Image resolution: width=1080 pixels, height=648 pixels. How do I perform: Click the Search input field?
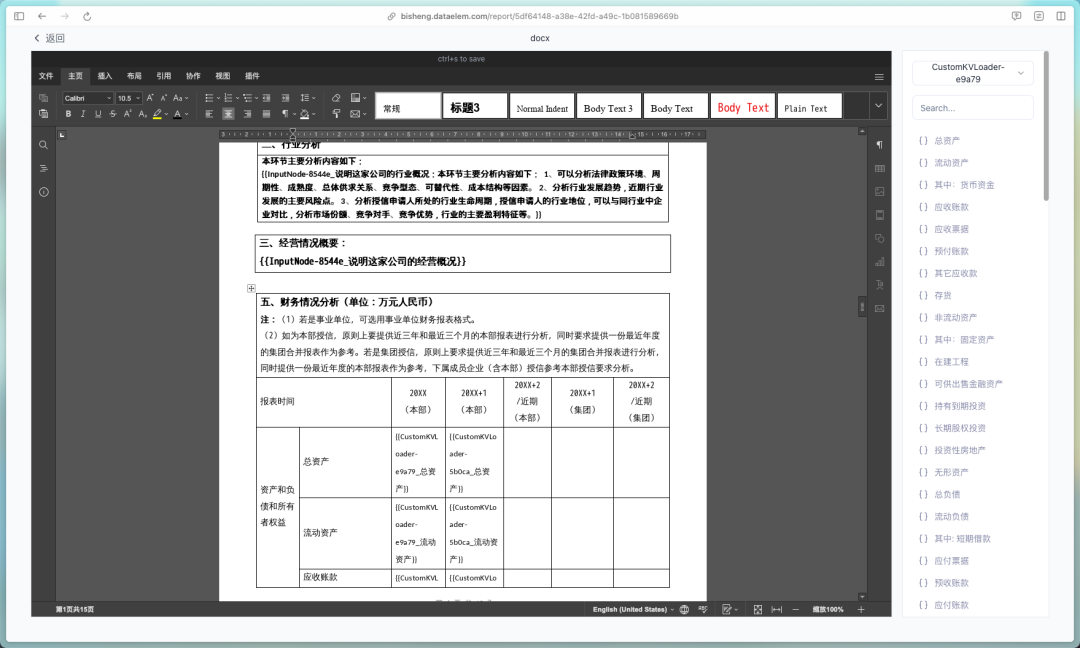(973, 108)
